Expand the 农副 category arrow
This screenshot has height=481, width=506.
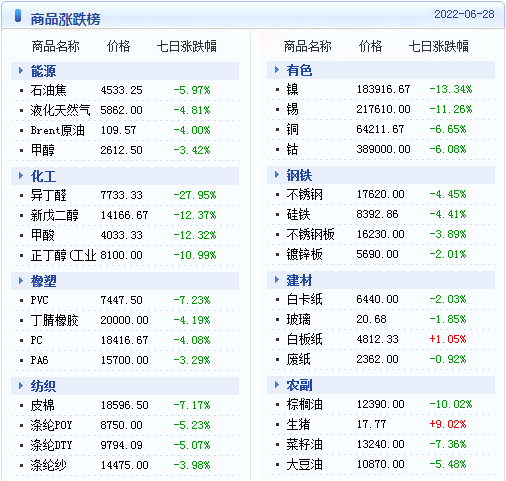[x=277, y=385]
